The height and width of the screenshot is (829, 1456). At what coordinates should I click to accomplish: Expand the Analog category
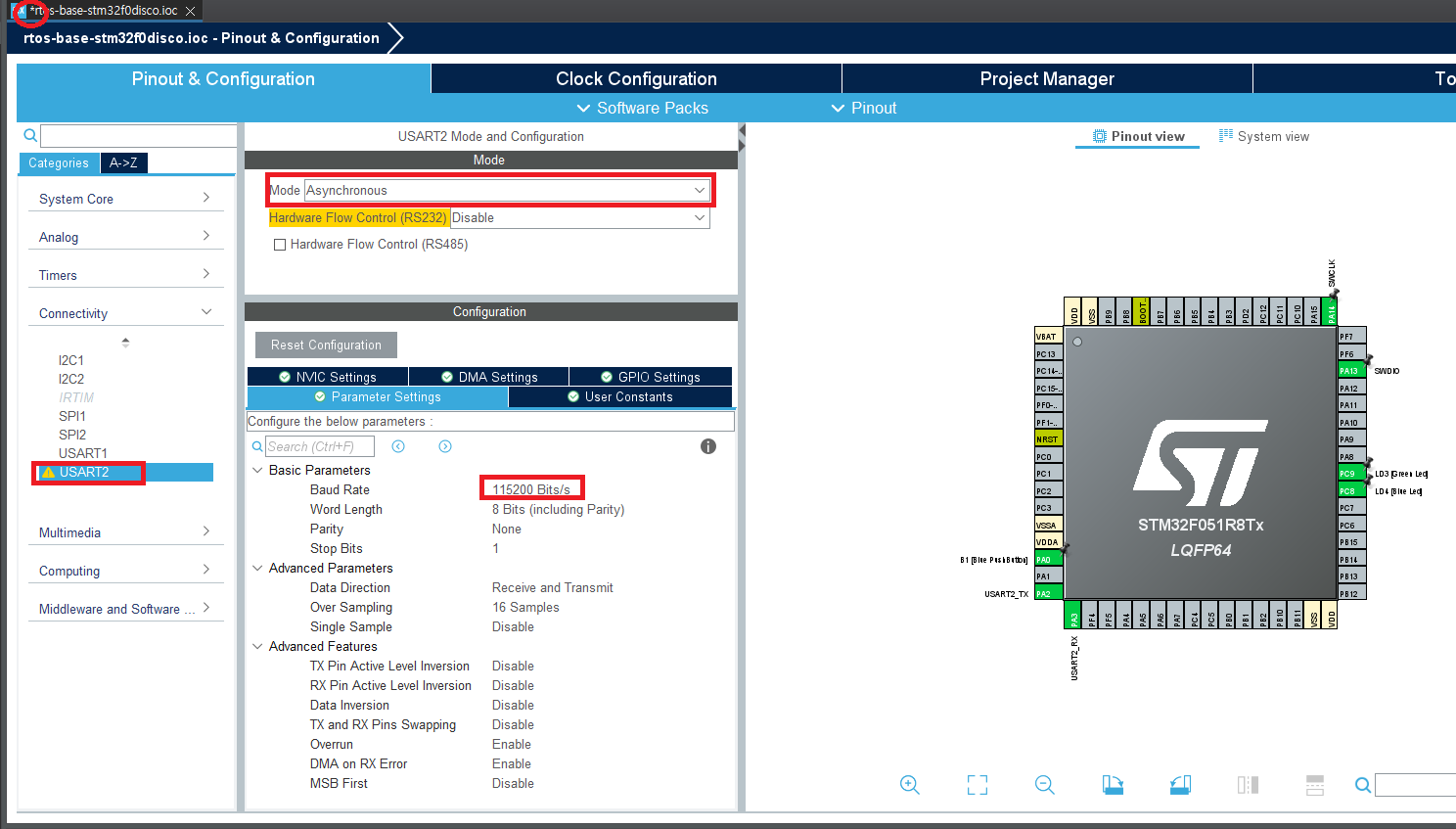[x=125, y=237]
